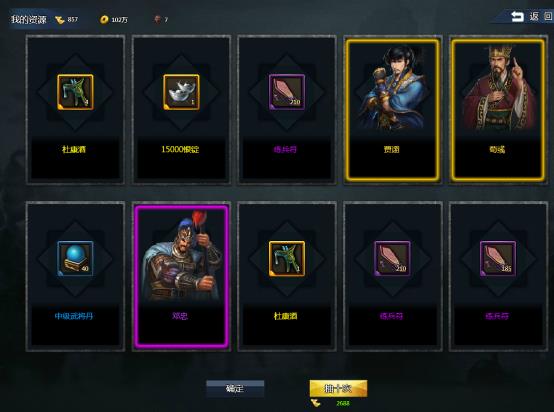Click the token cost icon under 抽十次
554x412 pixels.
coord(316,403)
